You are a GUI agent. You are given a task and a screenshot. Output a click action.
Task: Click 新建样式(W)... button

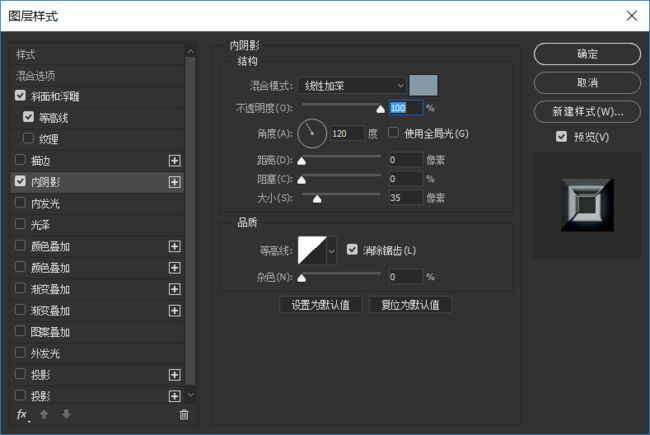tap(587, 111)
